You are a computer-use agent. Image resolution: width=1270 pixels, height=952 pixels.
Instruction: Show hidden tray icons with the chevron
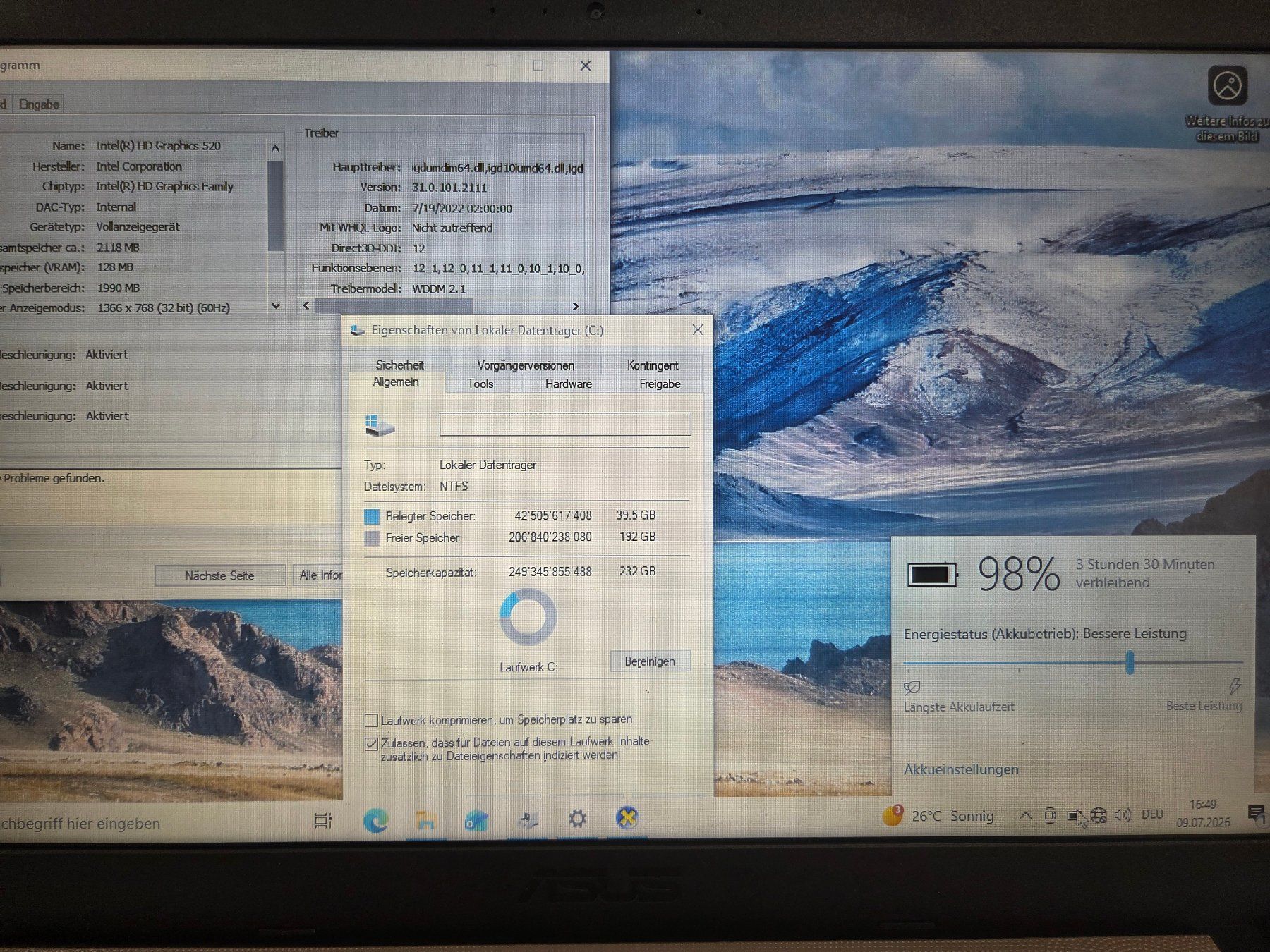click(1025, 816)
